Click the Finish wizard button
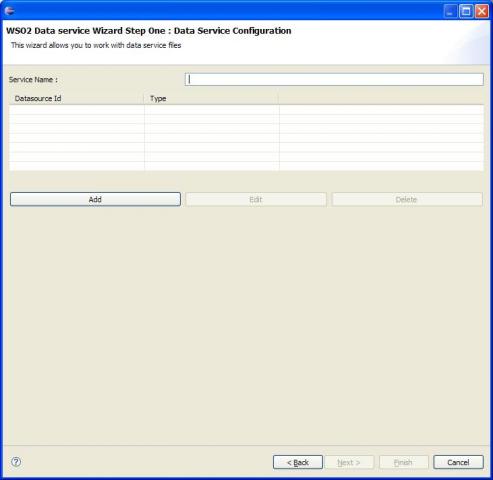This screenshot has height=480, width=493. [403, 462]
